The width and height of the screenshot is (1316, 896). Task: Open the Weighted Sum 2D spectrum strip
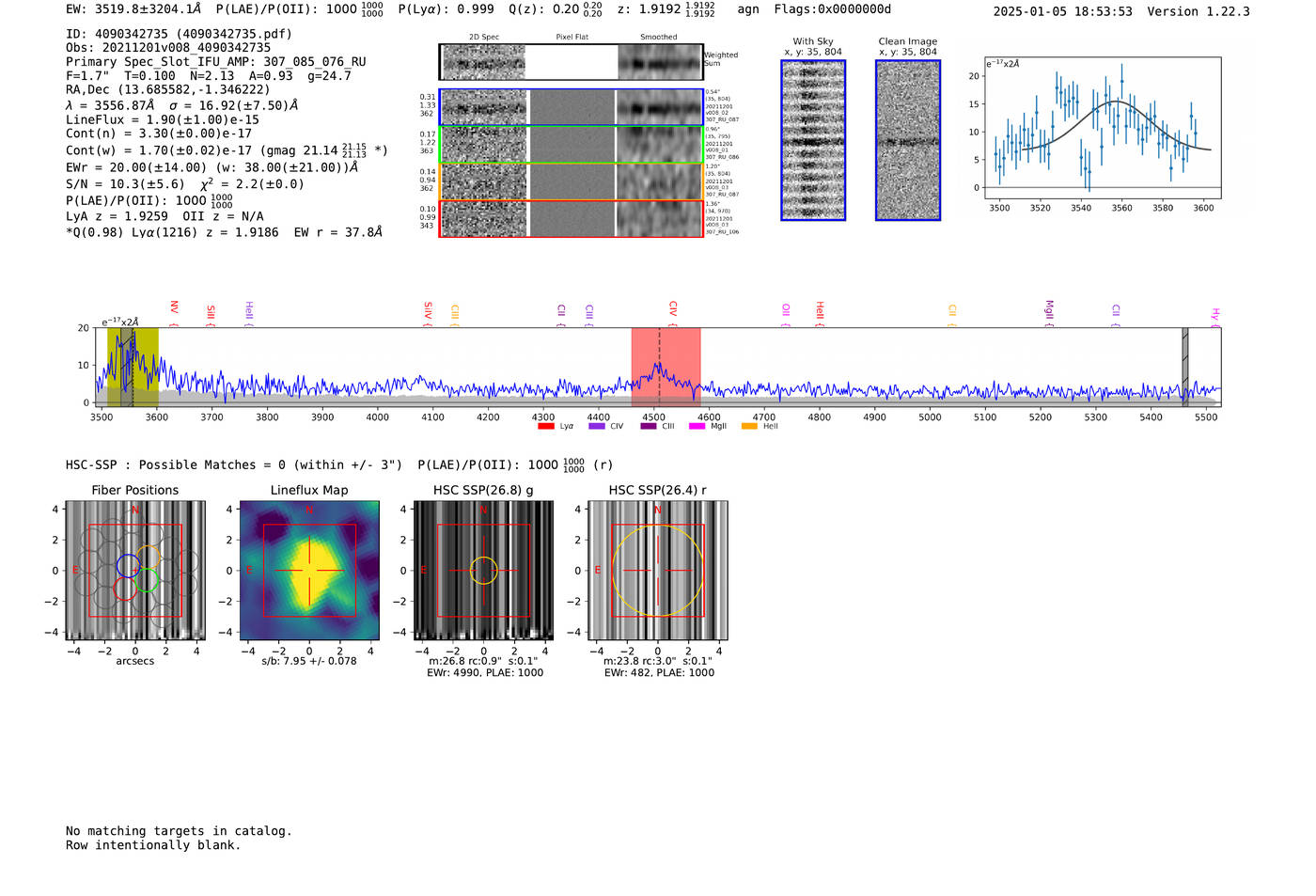coord(572,62)
